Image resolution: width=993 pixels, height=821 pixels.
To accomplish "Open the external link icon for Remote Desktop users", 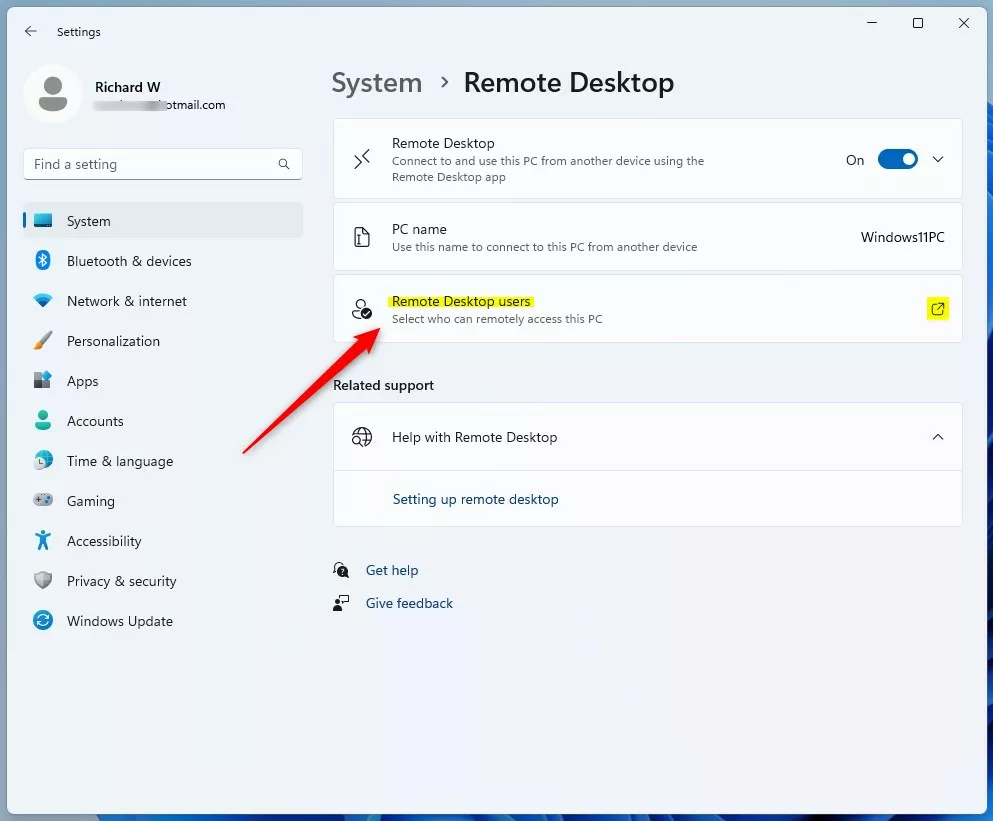I will point(938,309).
